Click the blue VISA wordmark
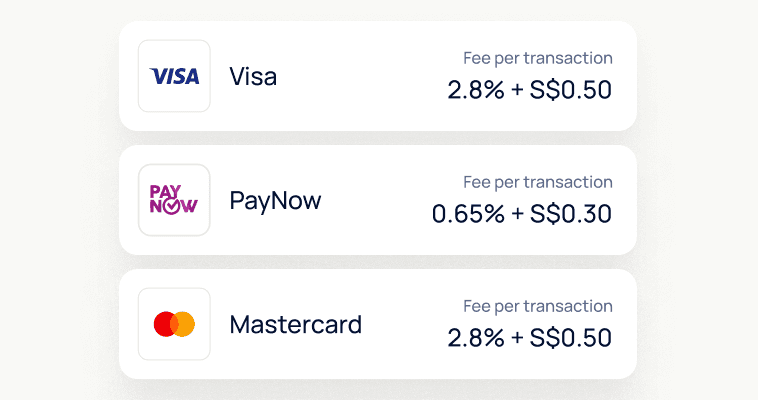This screenshot has width=758, height=400. (x=174, y=76)
